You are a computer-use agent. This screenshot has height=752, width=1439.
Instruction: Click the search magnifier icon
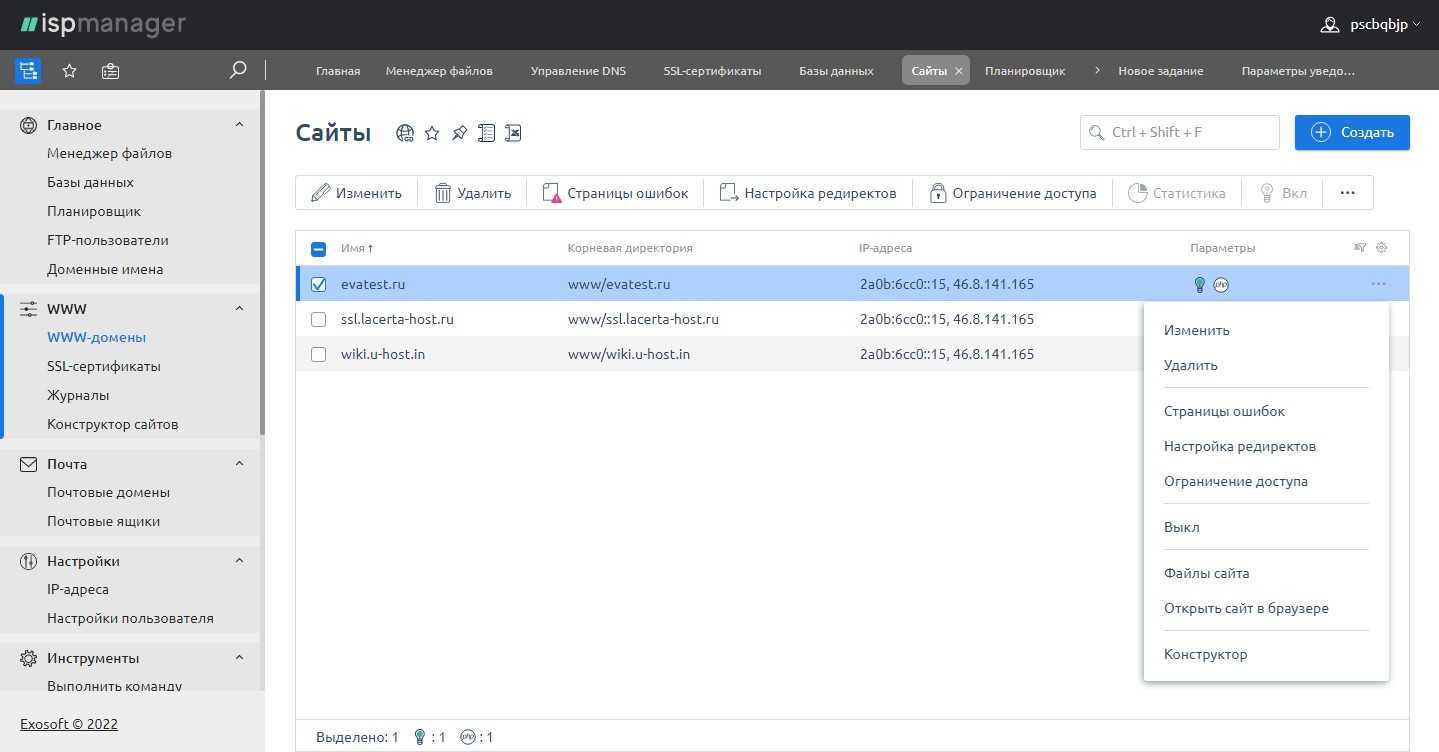(x=238, y=70)
